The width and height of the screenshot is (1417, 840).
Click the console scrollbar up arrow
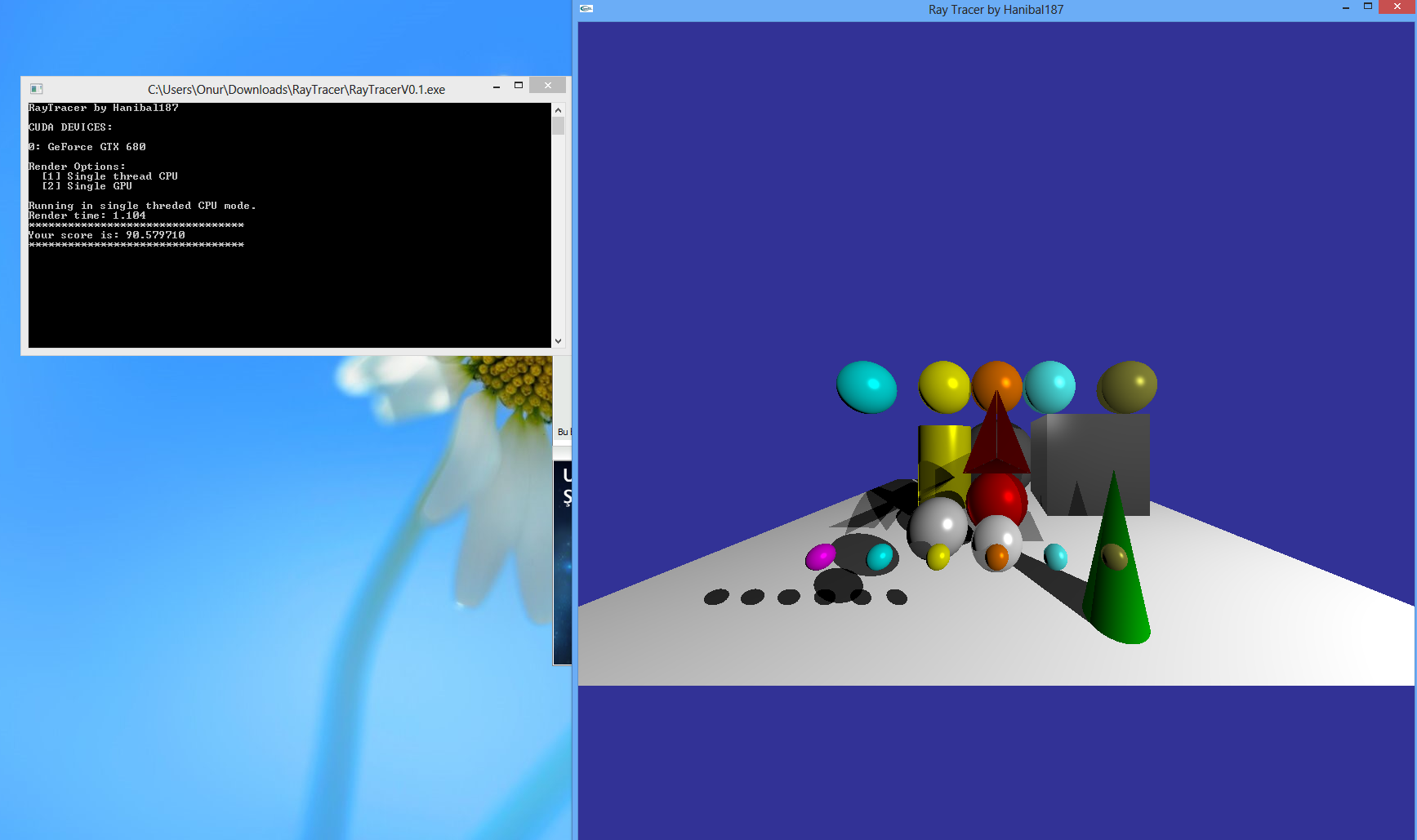click(559, 109)
